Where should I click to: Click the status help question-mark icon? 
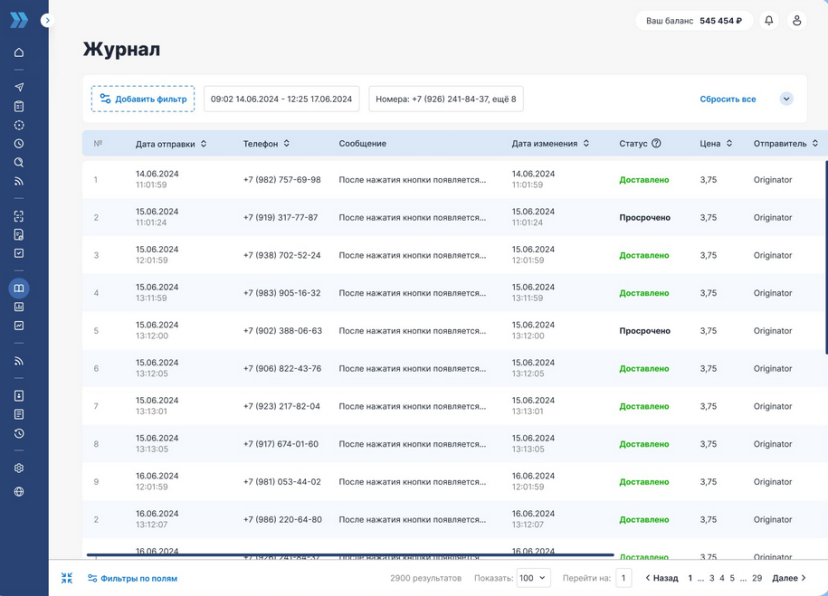pos(656,143)
